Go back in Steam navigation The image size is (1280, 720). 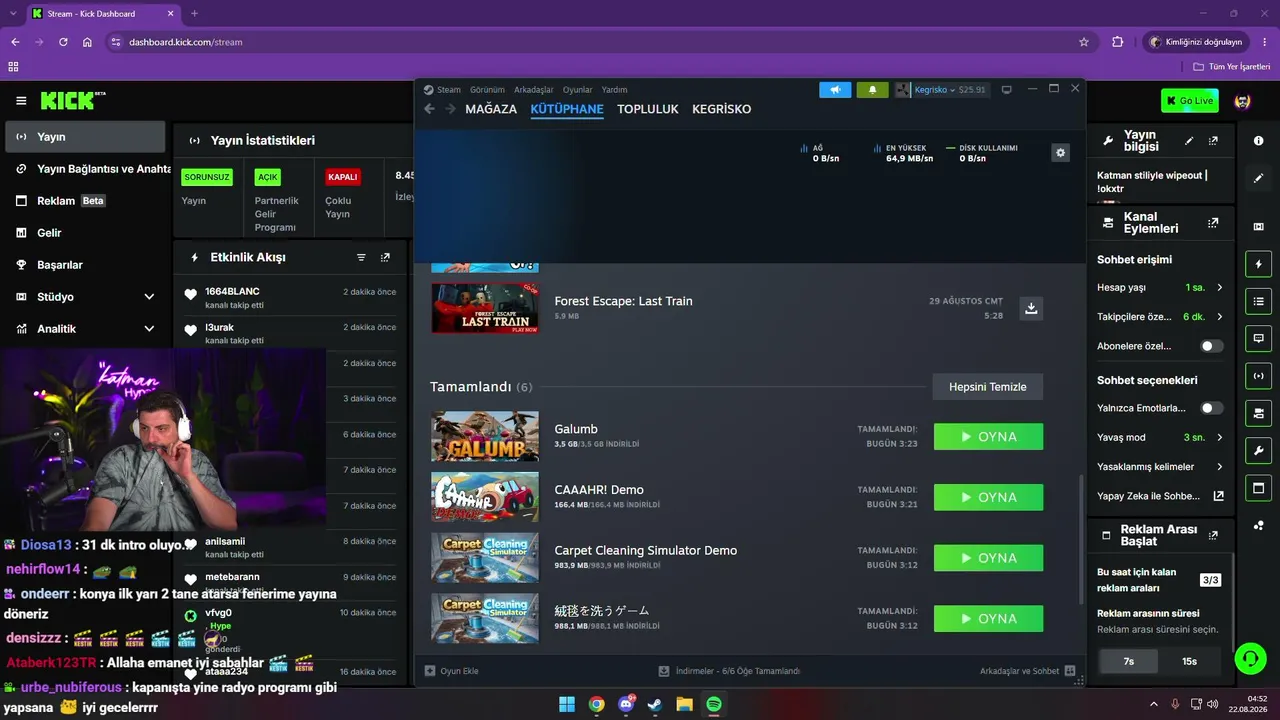(430, 109)
